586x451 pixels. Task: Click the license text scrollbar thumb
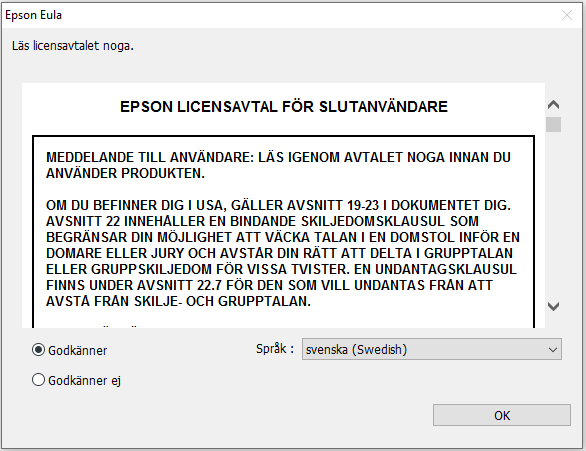click(x=553, y=124)
